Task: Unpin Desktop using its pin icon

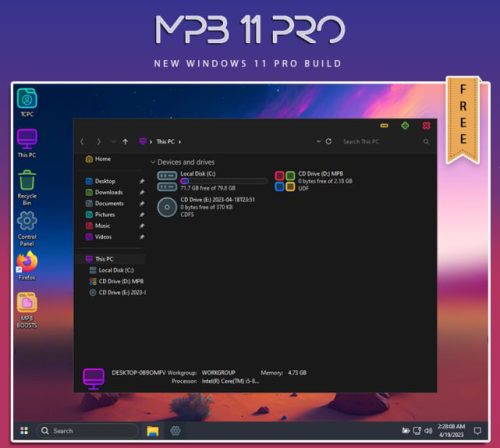Action: [142, 181]
